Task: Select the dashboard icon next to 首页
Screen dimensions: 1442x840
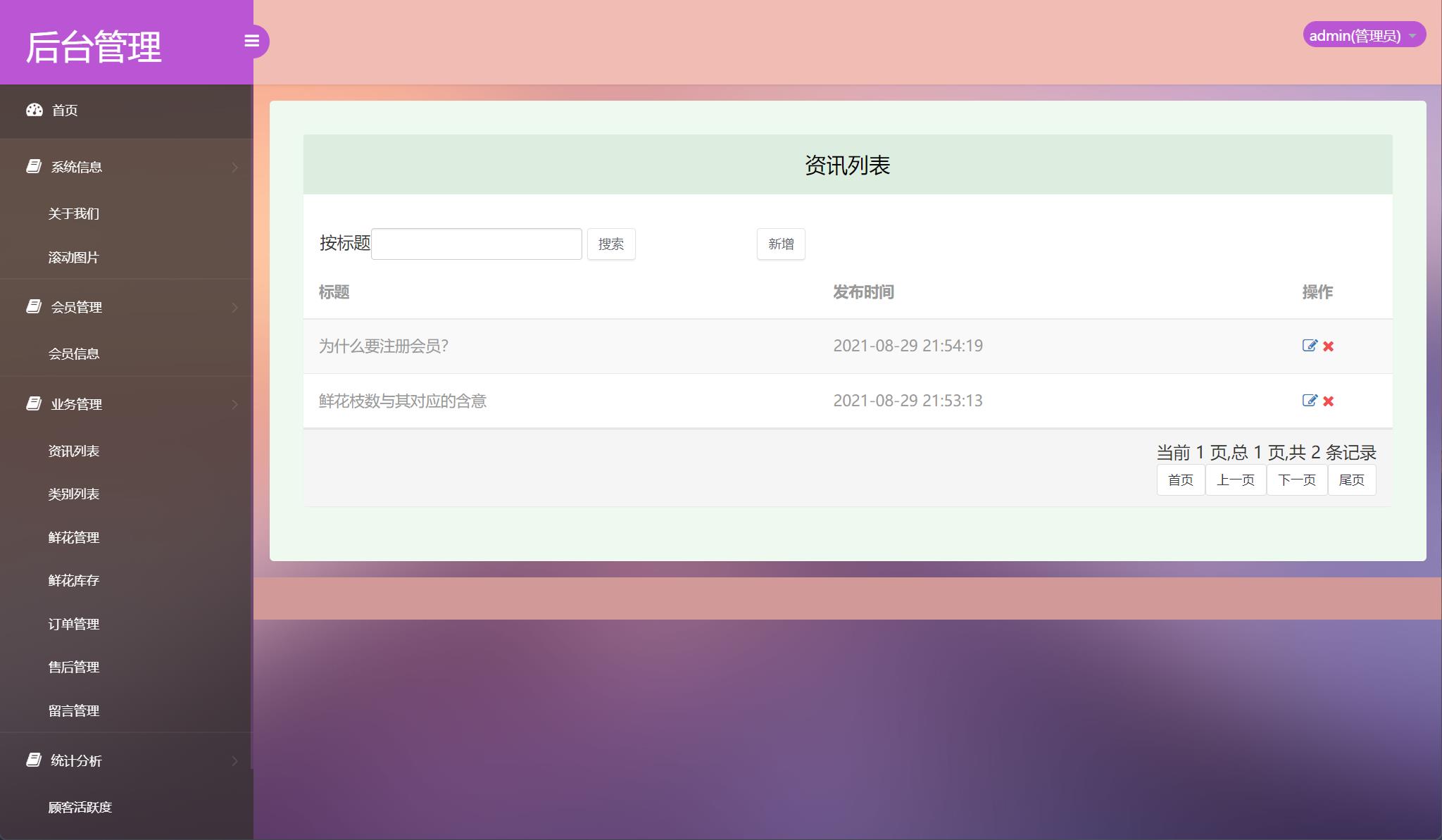Action: coord(35,110)
